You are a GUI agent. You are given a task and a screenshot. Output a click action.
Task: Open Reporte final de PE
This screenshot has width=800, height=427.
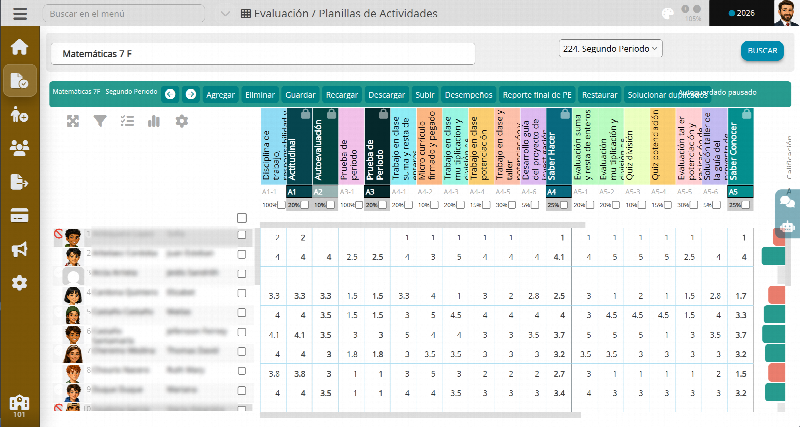[x=537, y=95]
